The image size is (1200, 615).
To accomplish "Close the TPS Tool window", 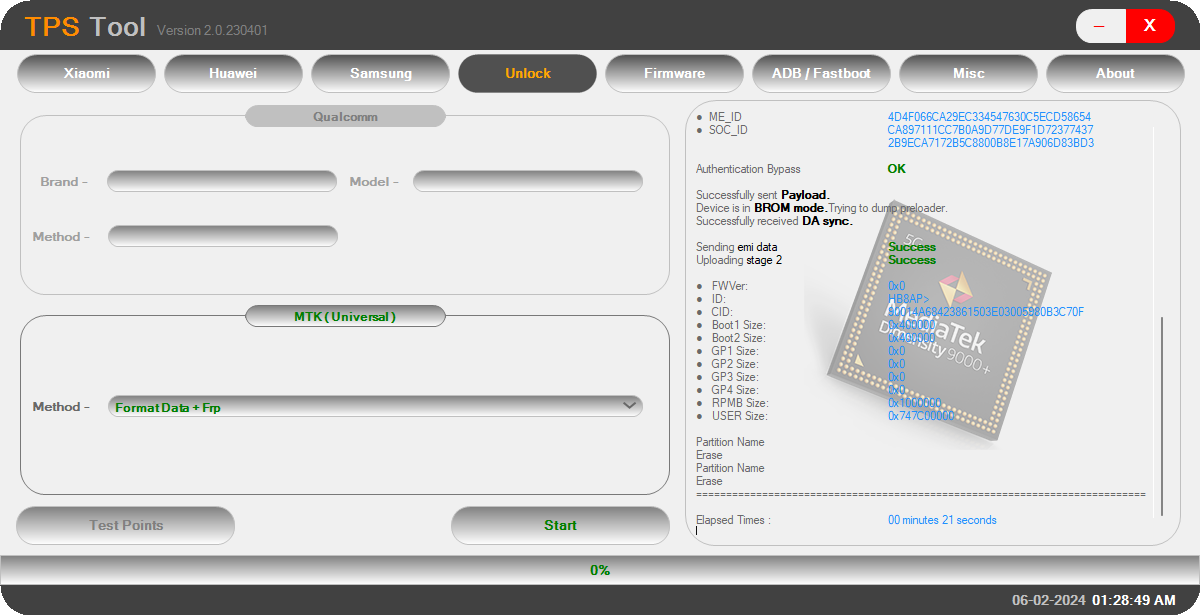I will click(x=1150, y=26).
